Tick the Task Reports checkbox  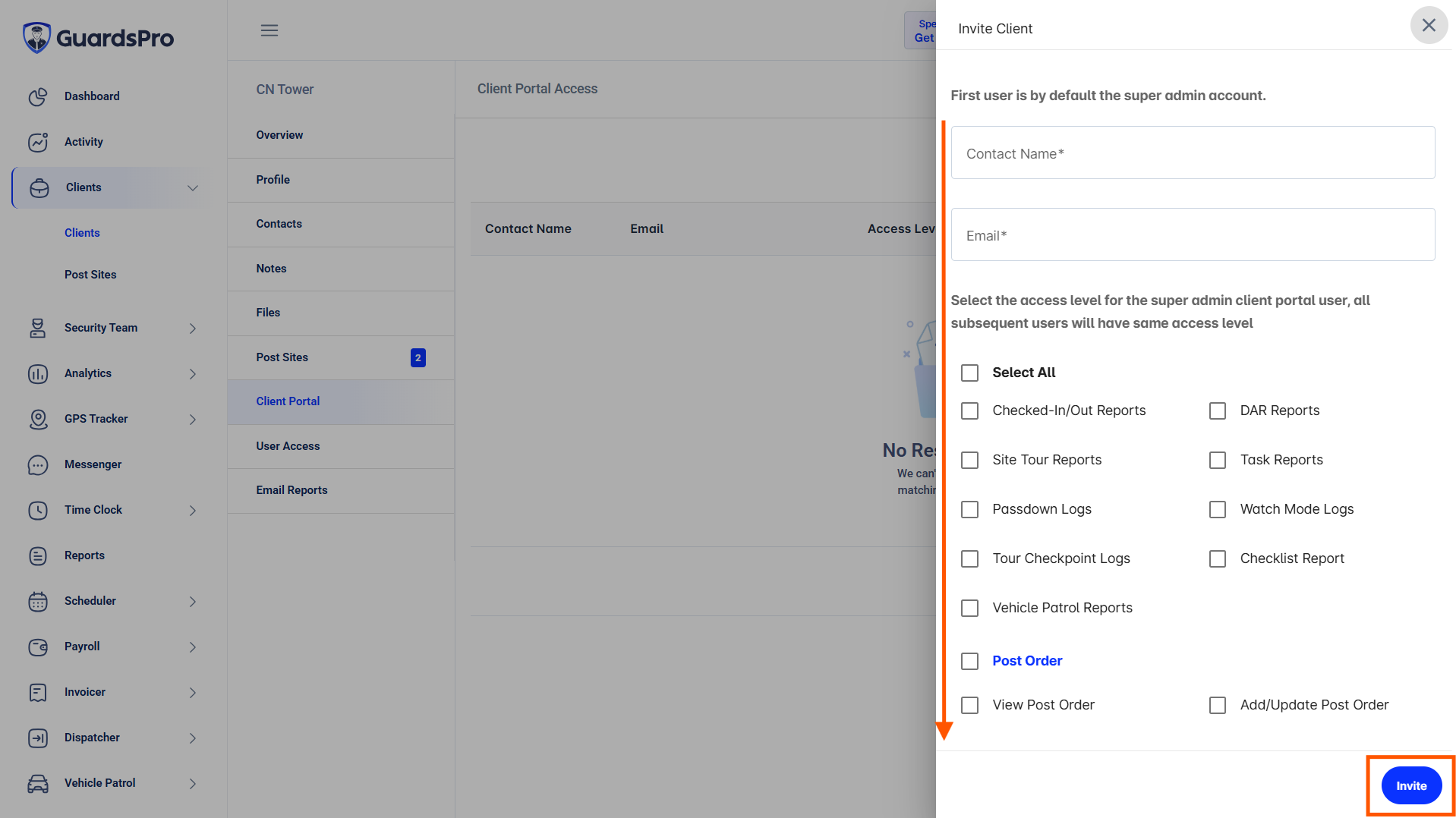tap(1218, 460)
